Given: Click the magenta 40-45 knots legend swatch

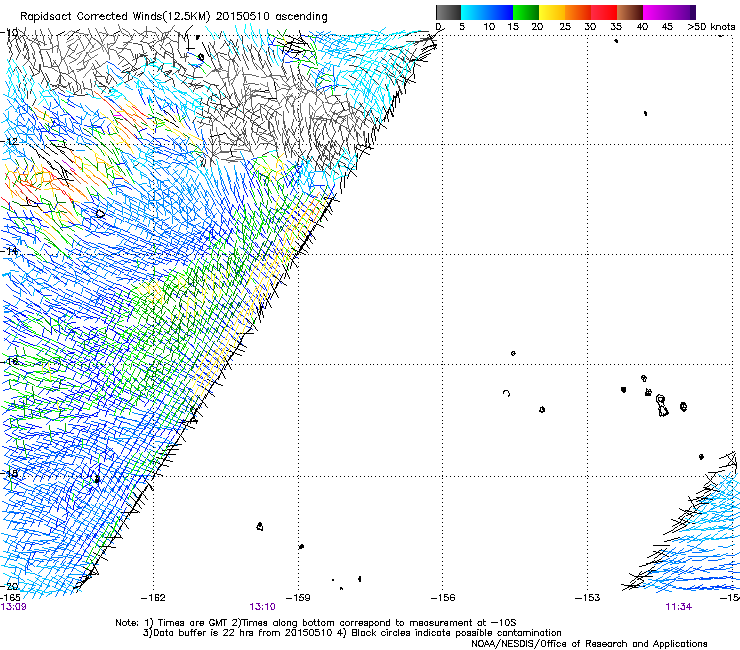Looking at the screenshot, I should pos(656,12).
